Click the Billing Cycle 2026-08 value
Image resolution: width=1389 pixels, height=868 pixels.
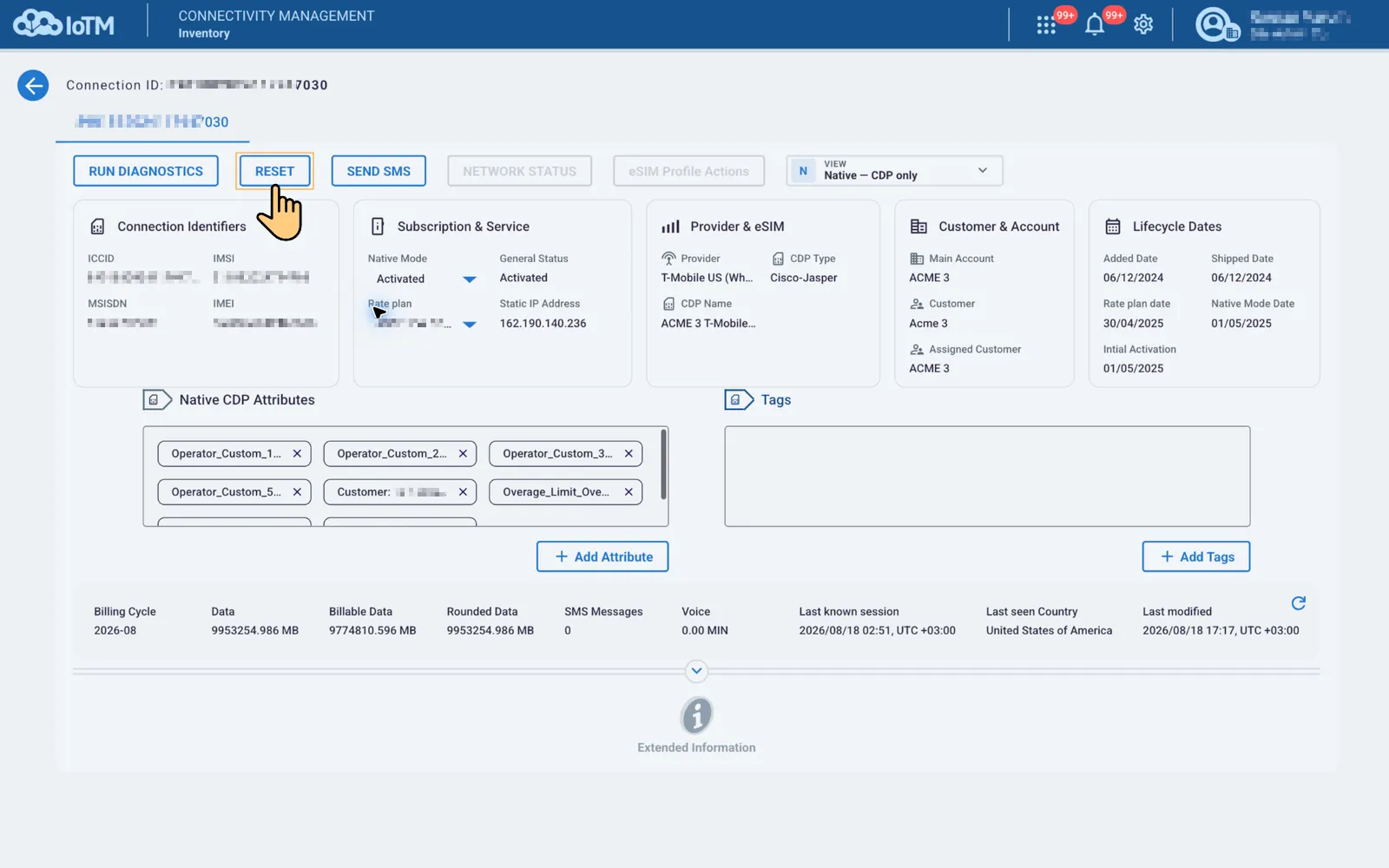115,631
